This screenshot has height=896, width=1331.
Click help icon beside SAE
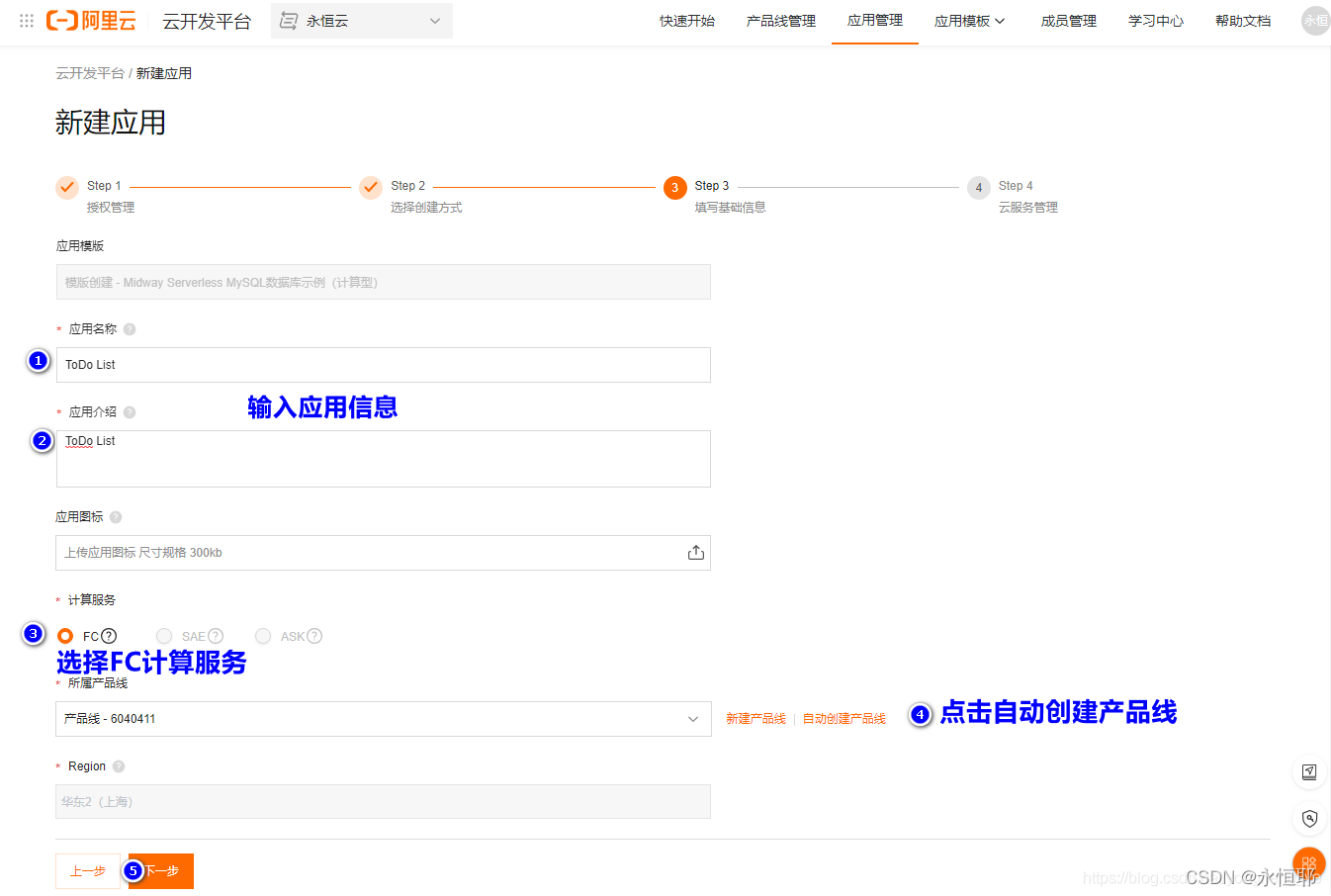[x=216, y=636]
